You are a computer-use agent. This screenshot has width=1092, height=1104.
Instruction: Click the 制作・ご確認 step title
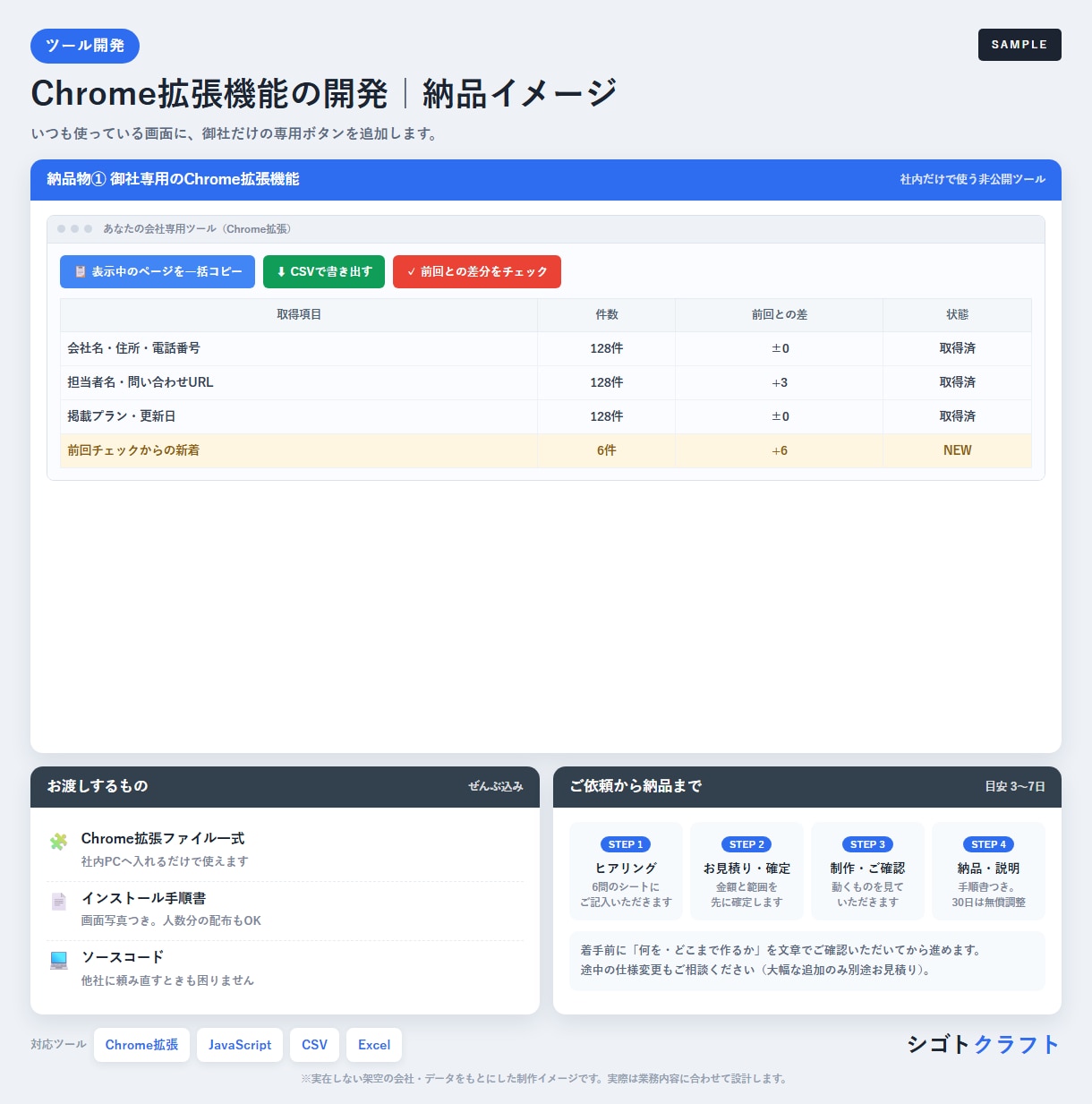(867, 869)
